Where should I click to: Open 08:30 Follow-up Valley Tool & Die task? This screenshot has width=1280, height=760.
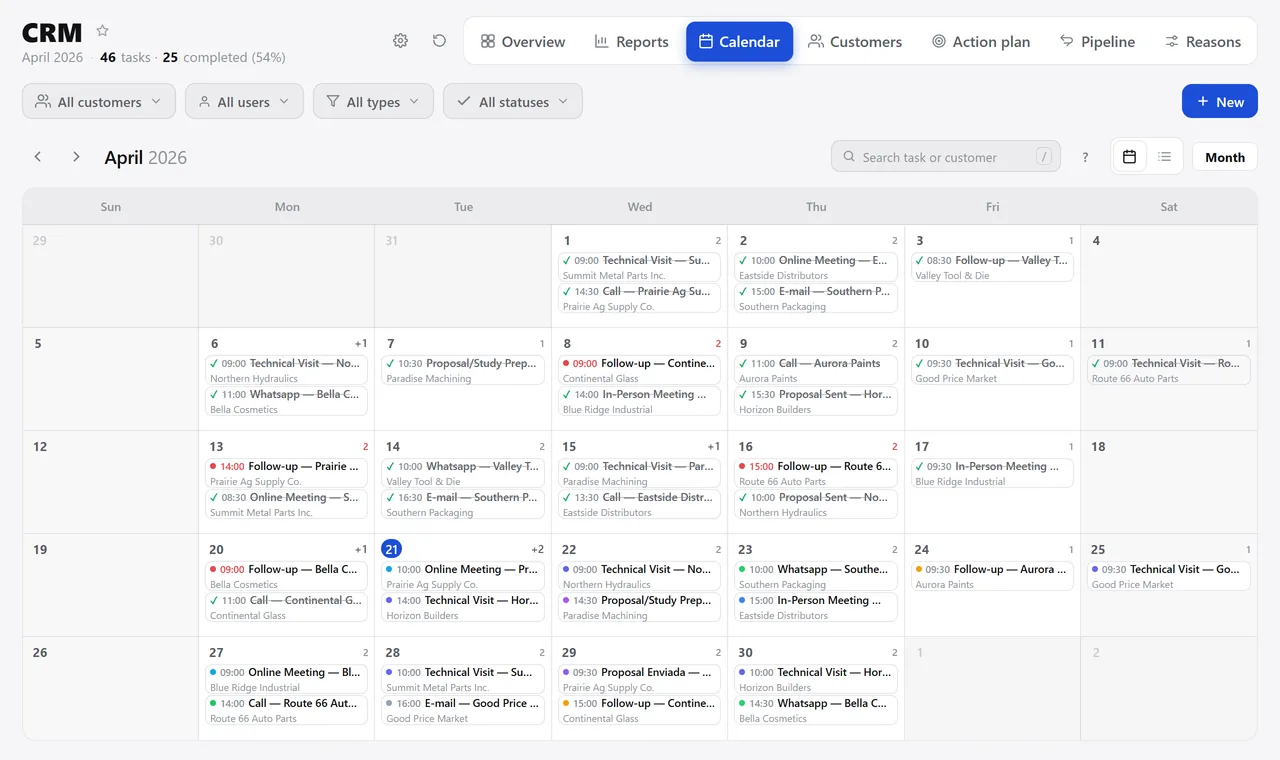[992, 267]
